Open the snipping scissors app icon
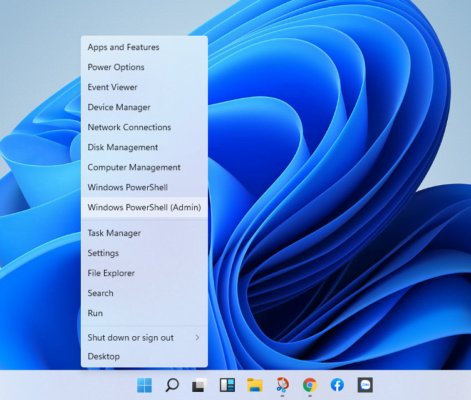The height and width of the screenshot is (400, 471). tap(282, 385)
